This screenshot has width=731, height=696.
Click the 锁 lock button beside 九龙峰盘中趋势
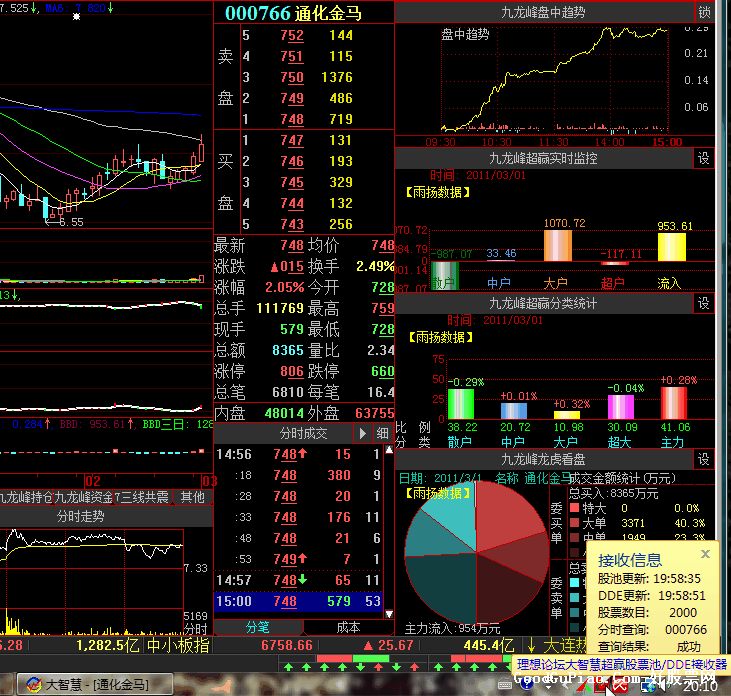704,12
